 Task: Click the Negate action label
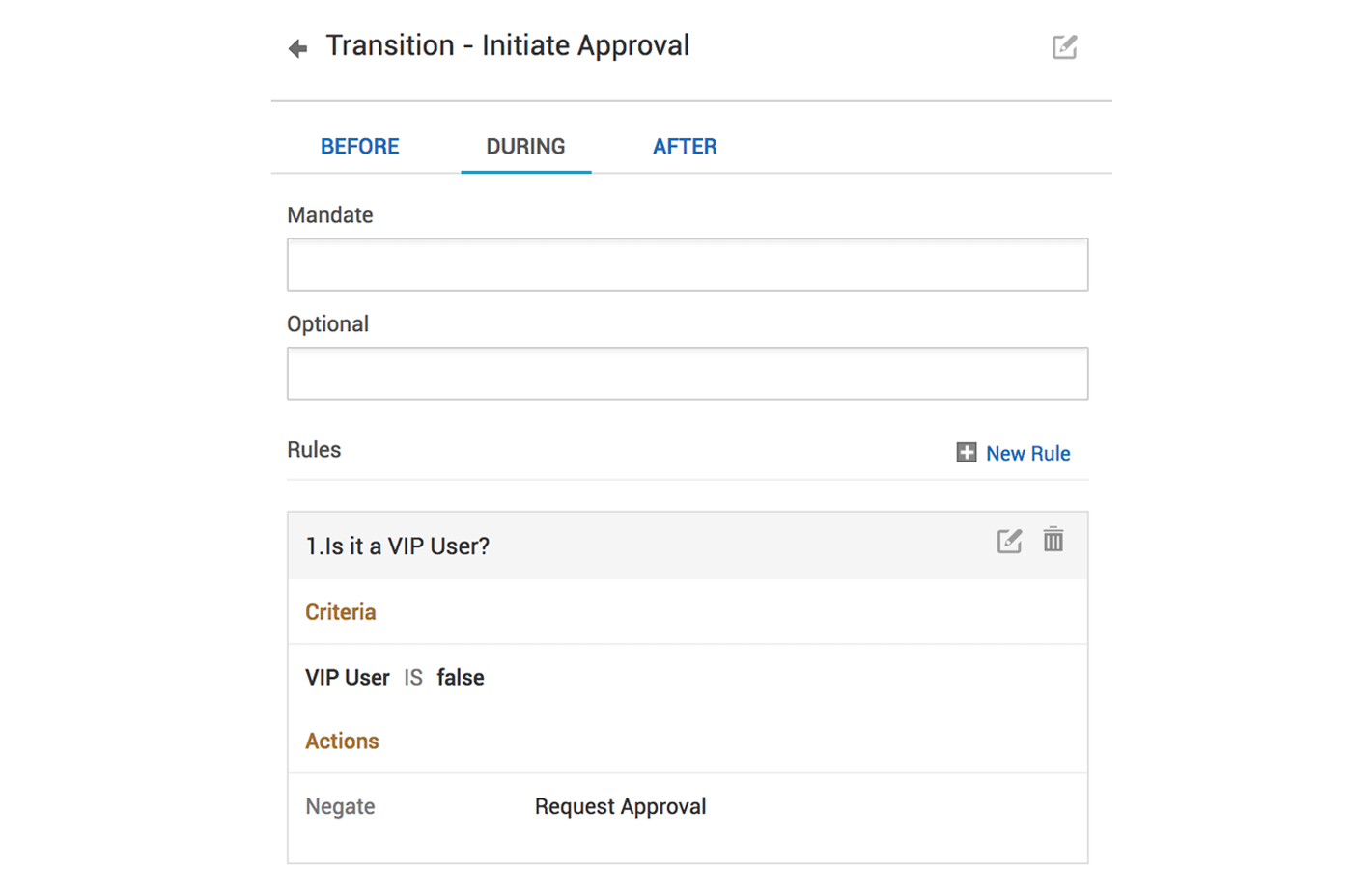pyautogui.click(x=340, y=807)
